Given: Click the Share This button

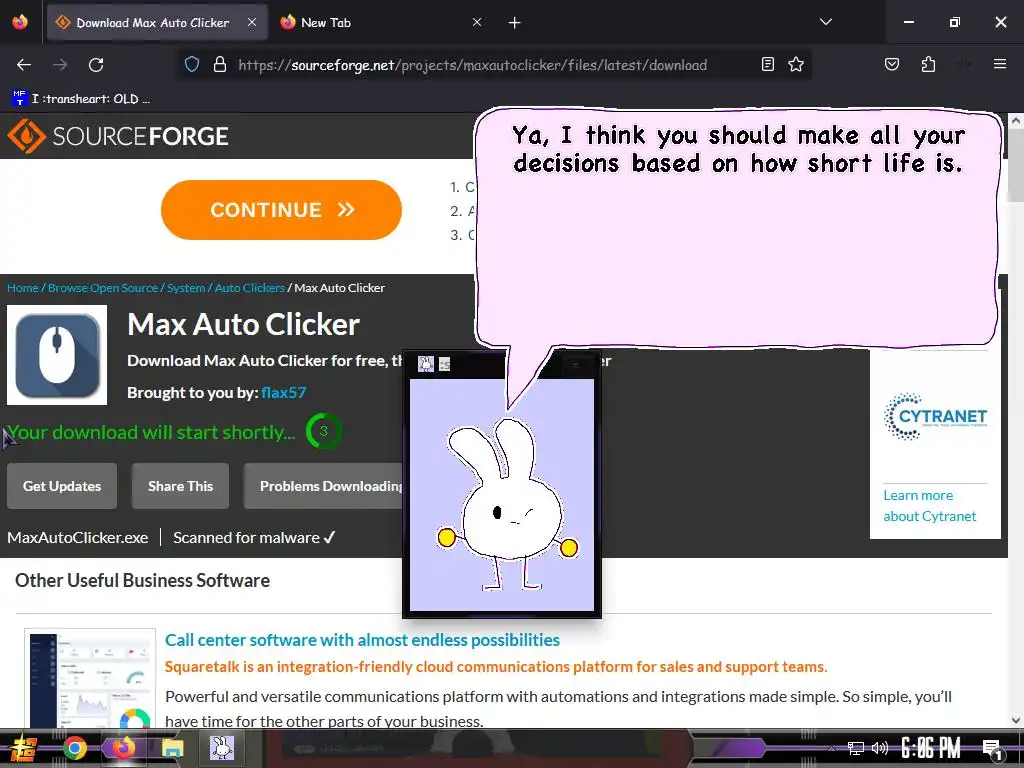Looking at the screenshot, I should click(x=180, y=486).
